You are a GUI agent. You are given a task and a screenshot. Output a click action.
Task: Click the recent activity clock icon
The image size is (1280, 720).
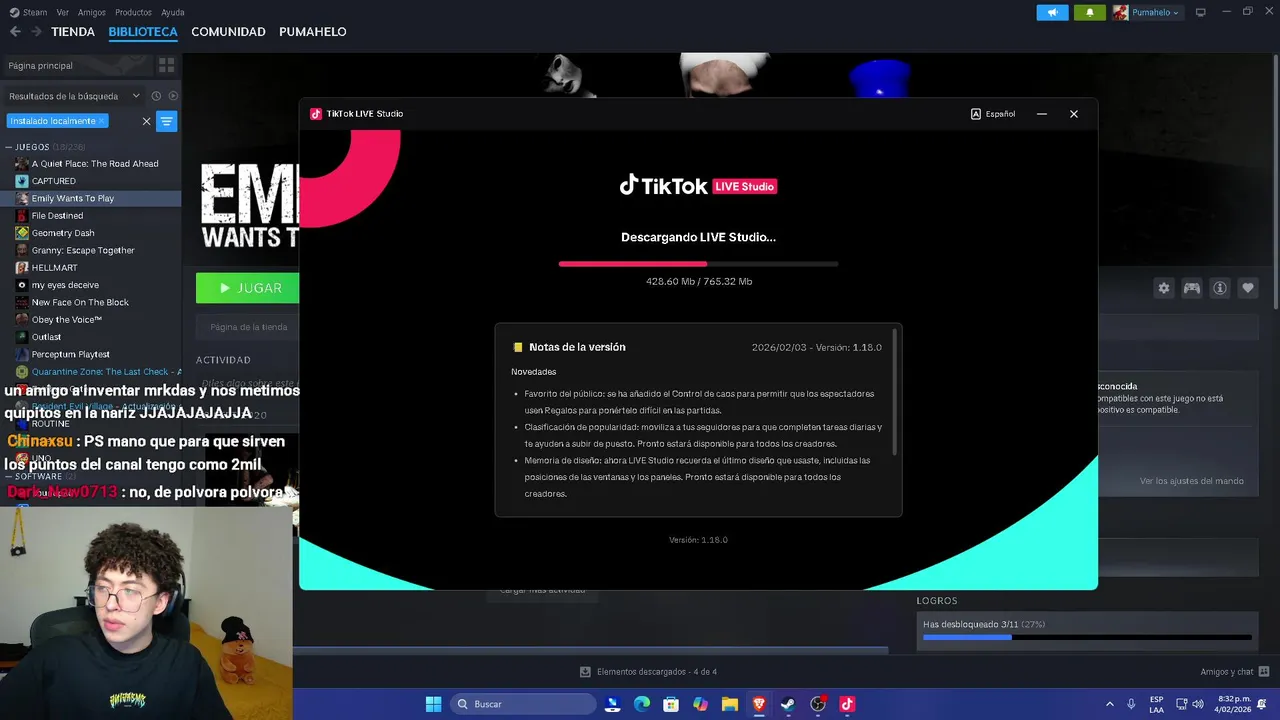click(x=156, y=96)
